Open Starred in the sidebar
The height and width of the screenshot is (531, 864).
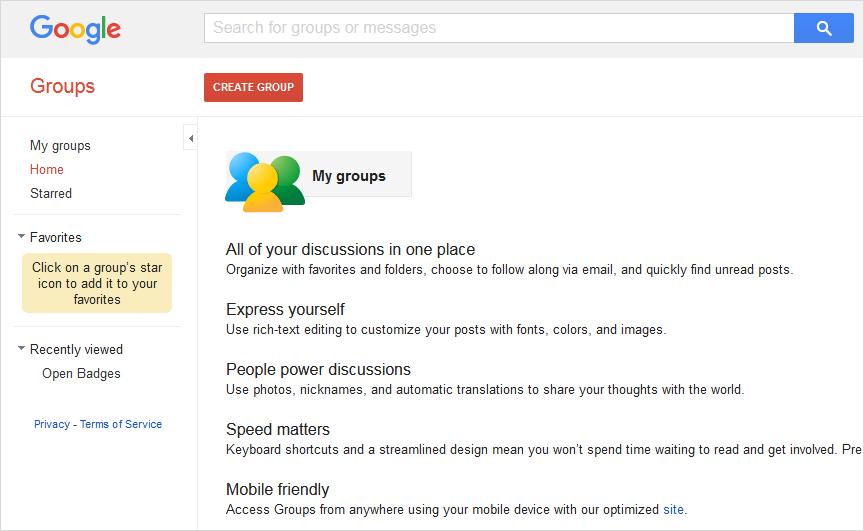coord(51,194)
